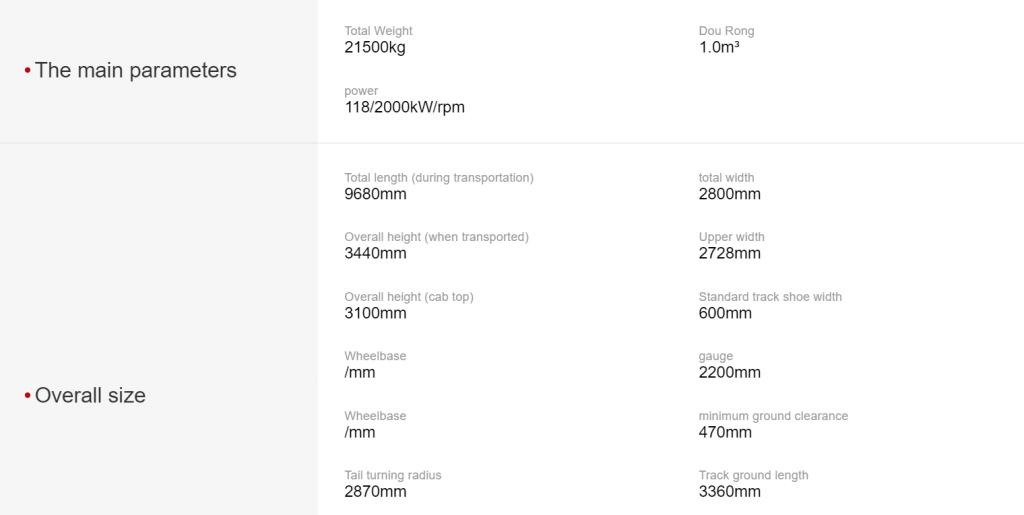Screen dimensions: 1024x515
Task: Click the 'Total length (during transportation)' label
Action: click(x=439, y=178)
